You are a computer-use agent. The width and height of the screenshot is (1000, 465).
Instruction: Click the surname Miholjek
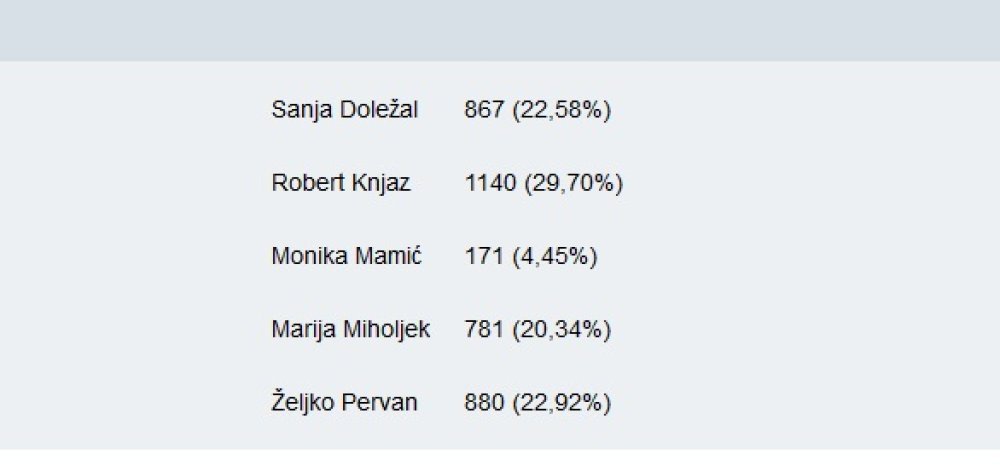pyautogui.click(x=386, y=330)
